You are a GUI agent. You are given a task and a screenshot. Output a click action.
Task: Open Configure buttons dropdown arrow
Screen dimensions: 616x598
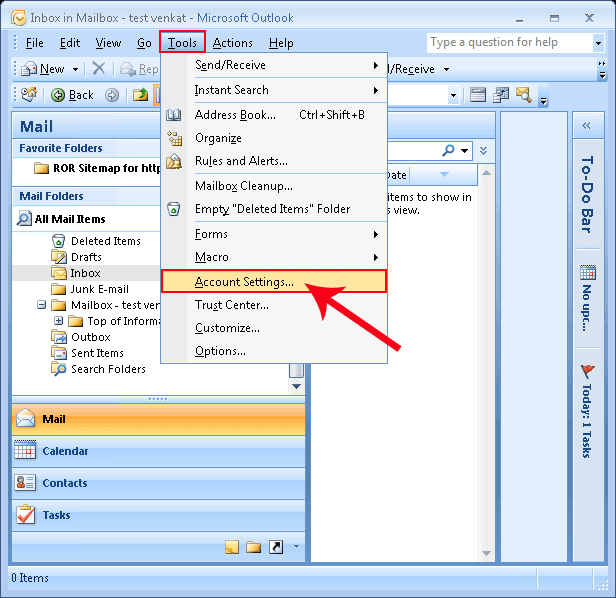(296, 546)
